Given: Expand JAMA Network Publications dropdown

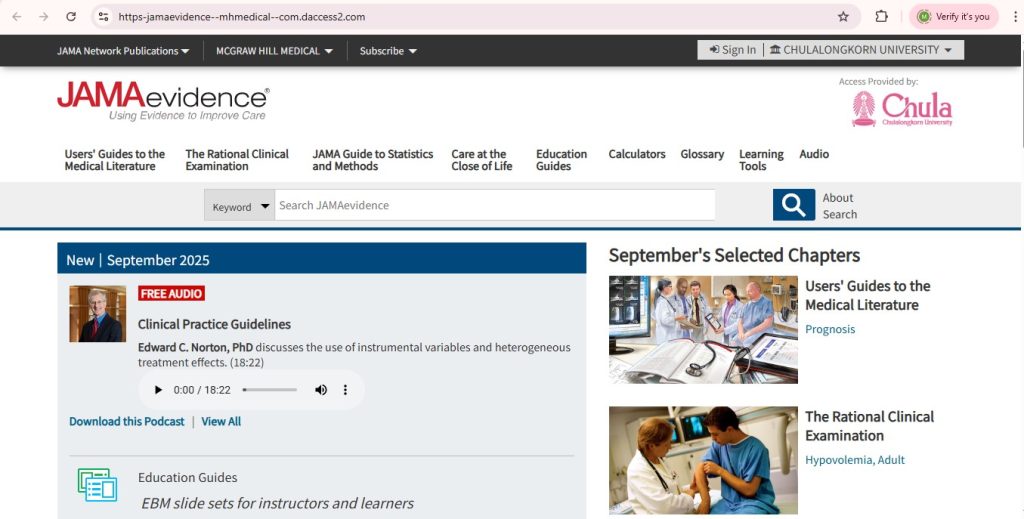Looking at the screenshot, I should pyautogui.click(x=123, y=51).
